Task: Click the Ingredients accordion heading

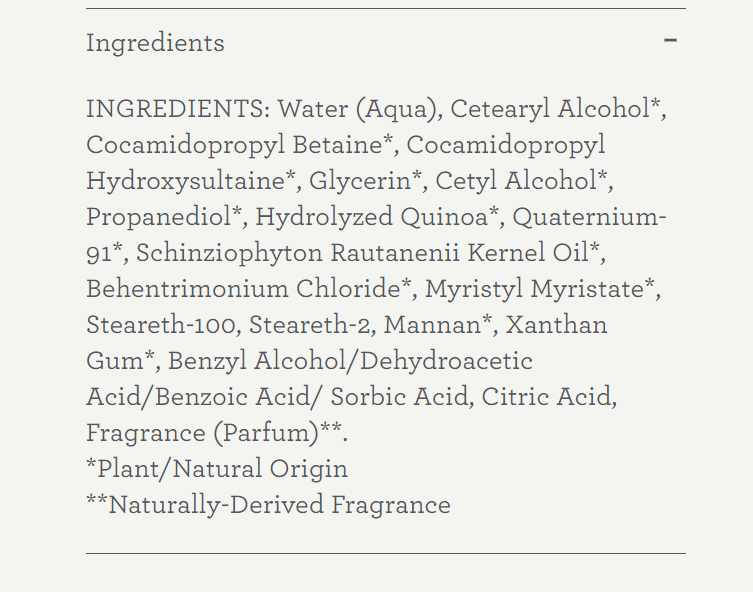Action: tap(155, 43)
